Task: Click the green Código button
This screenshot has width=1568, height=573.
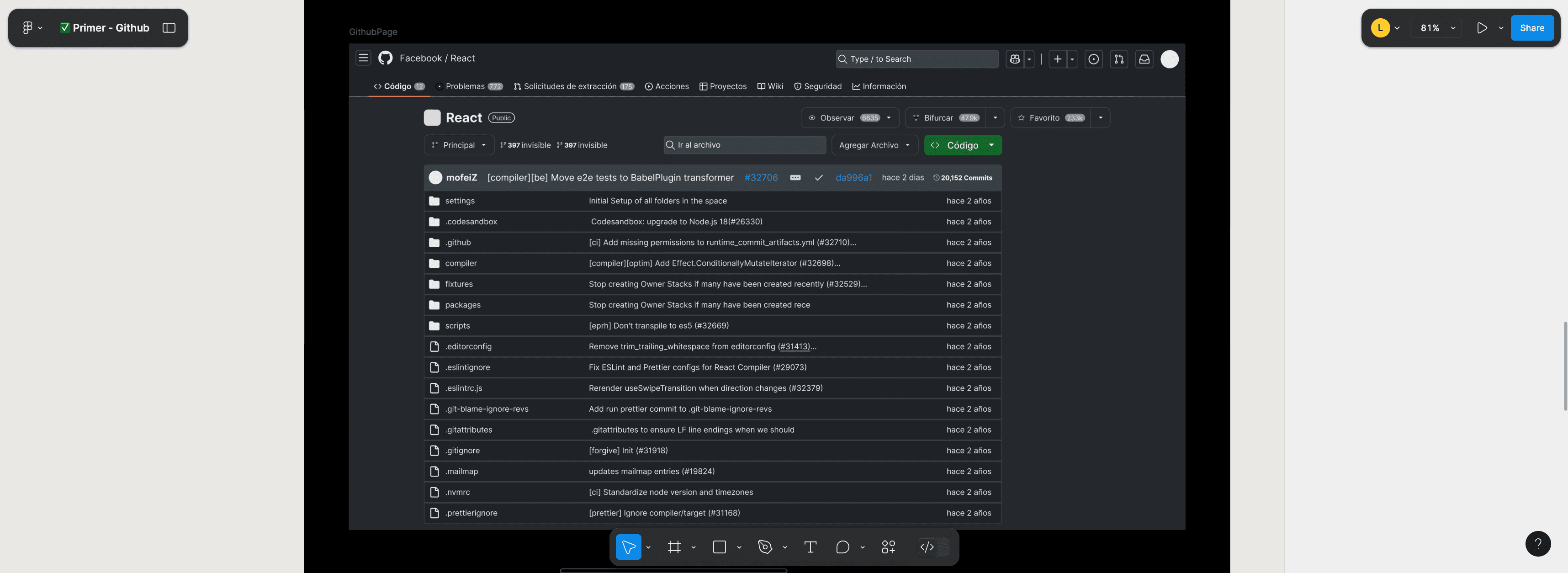Action: coord(962,145)
